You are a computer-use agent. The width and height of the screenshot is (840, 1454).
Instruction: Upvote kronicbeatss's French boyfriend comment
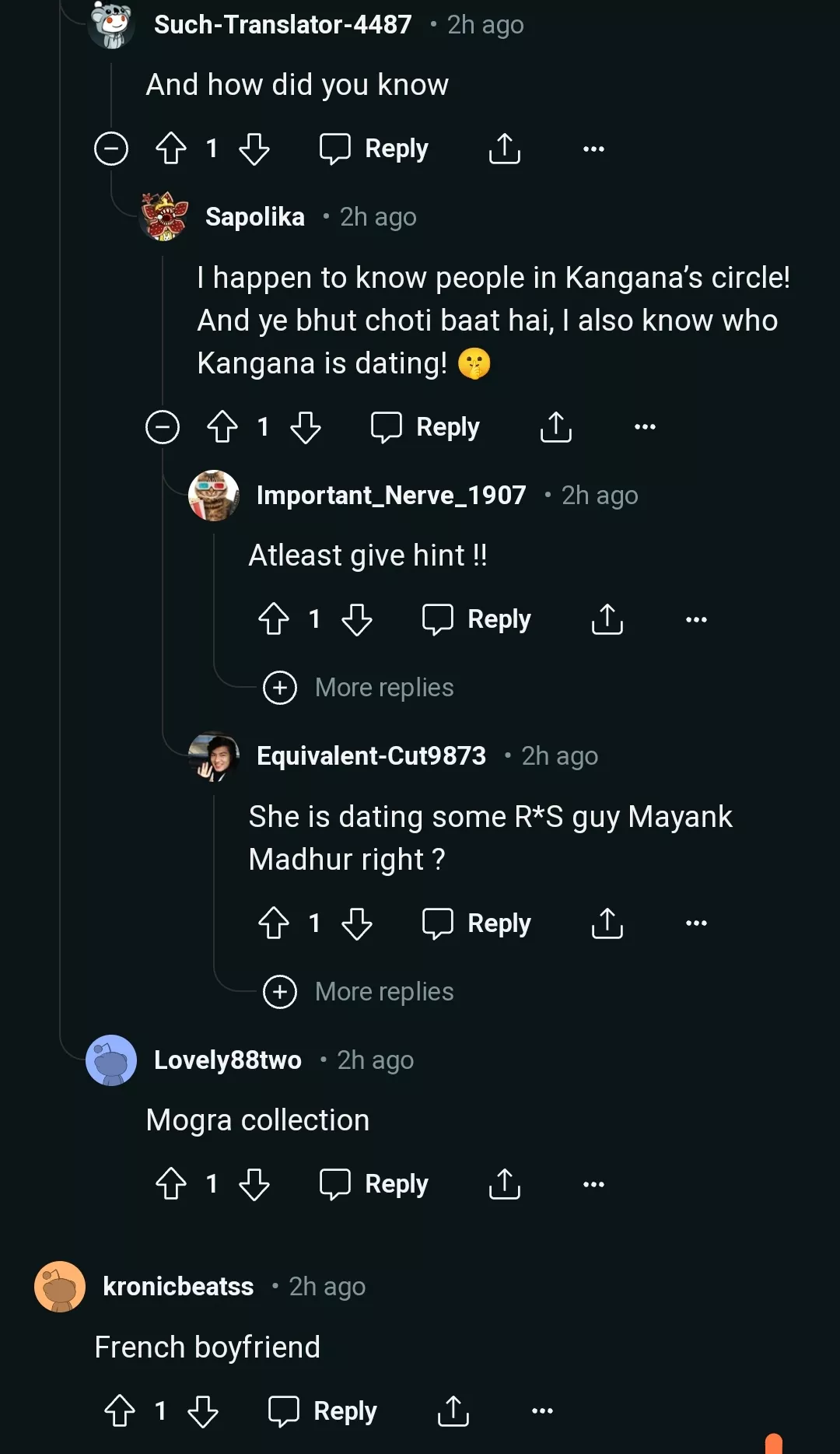tap(120, 1410)
